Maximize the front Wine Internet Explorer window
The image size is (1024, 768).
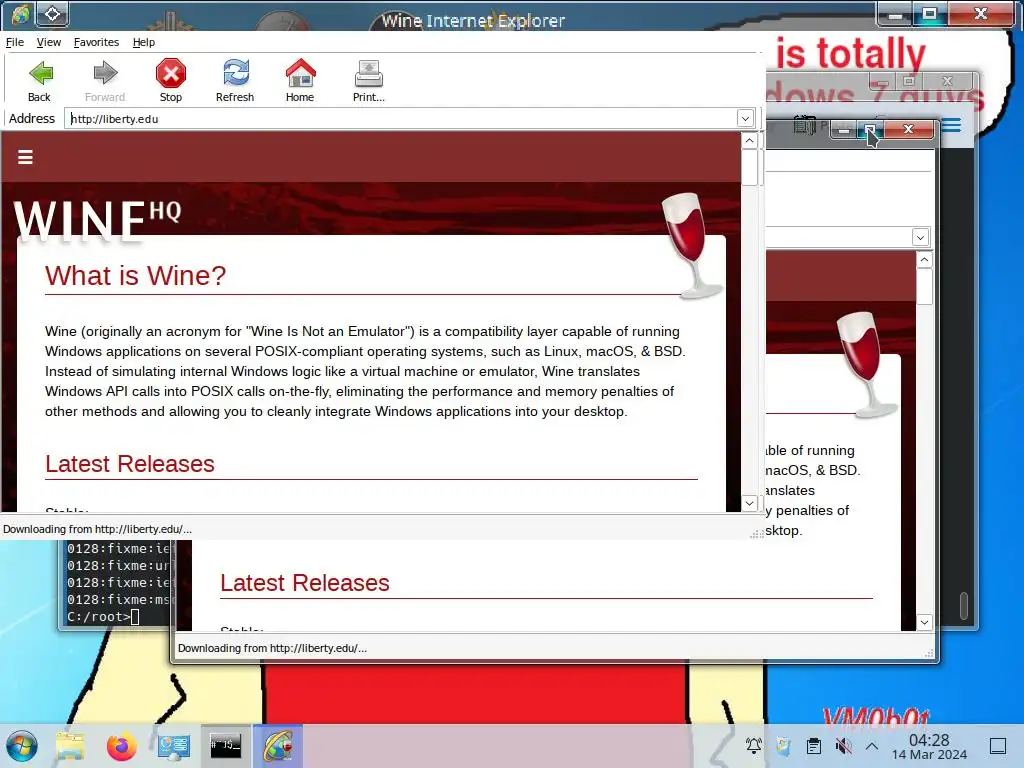929,14
